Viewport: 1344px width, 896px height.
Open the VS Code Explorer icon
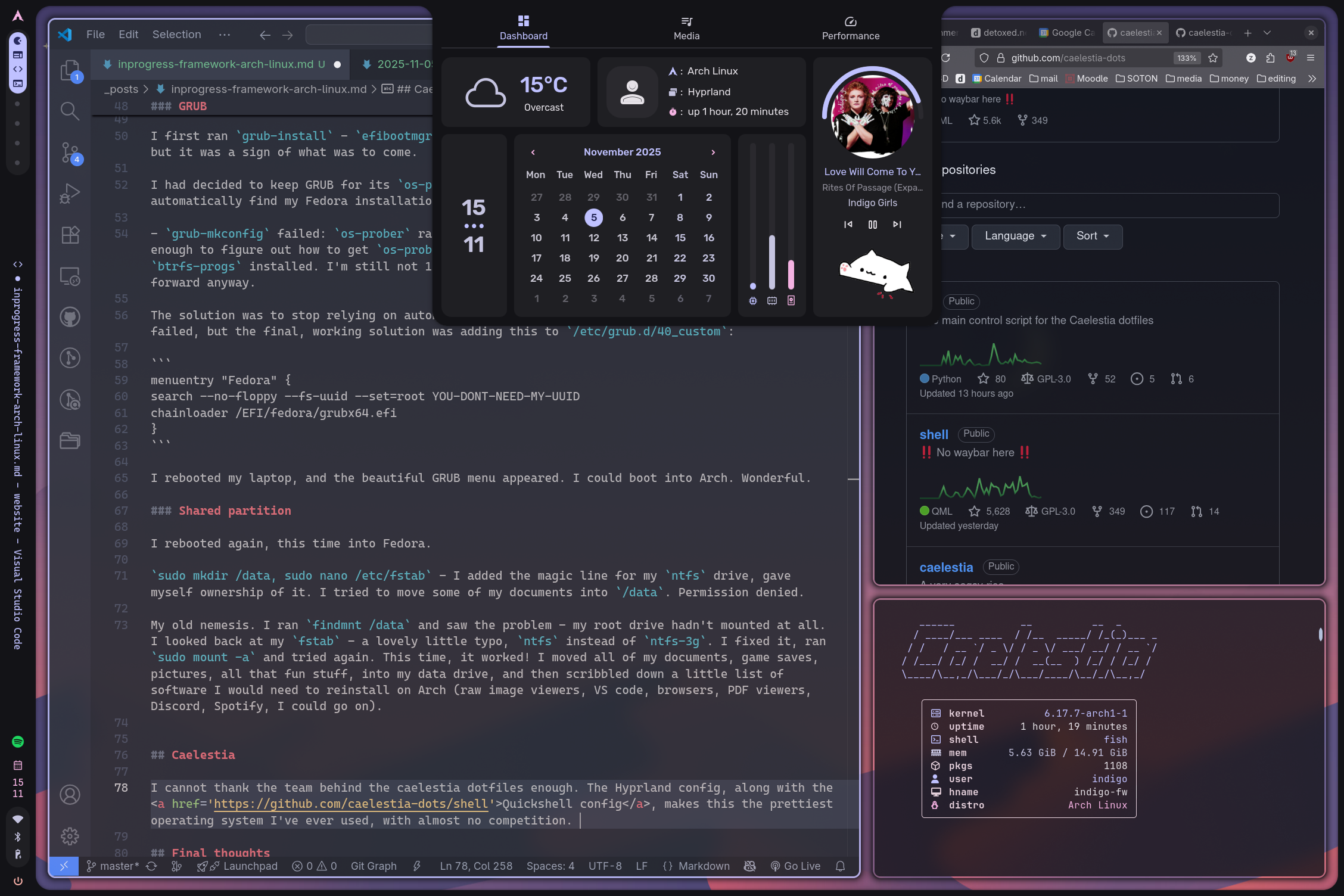70,70
